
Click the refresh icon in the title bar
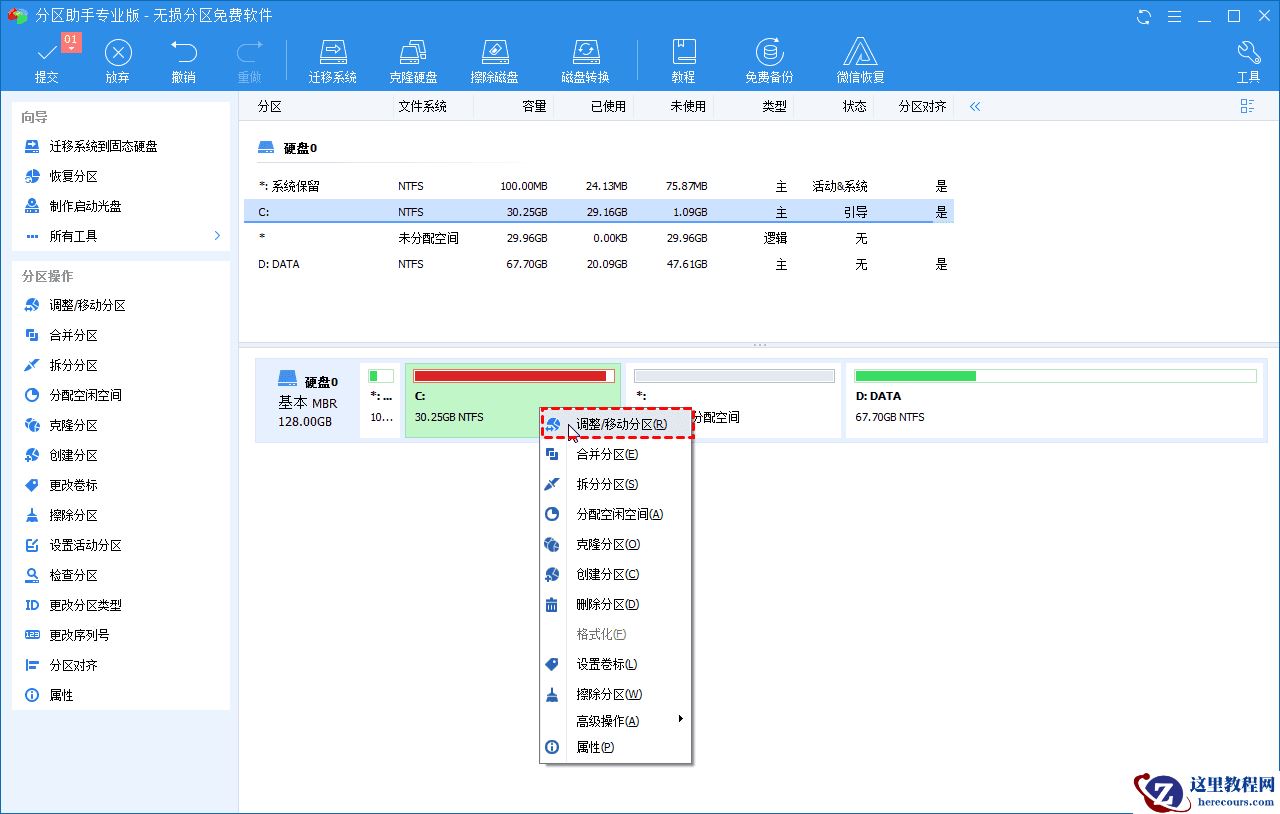[x=1142, y=16]
